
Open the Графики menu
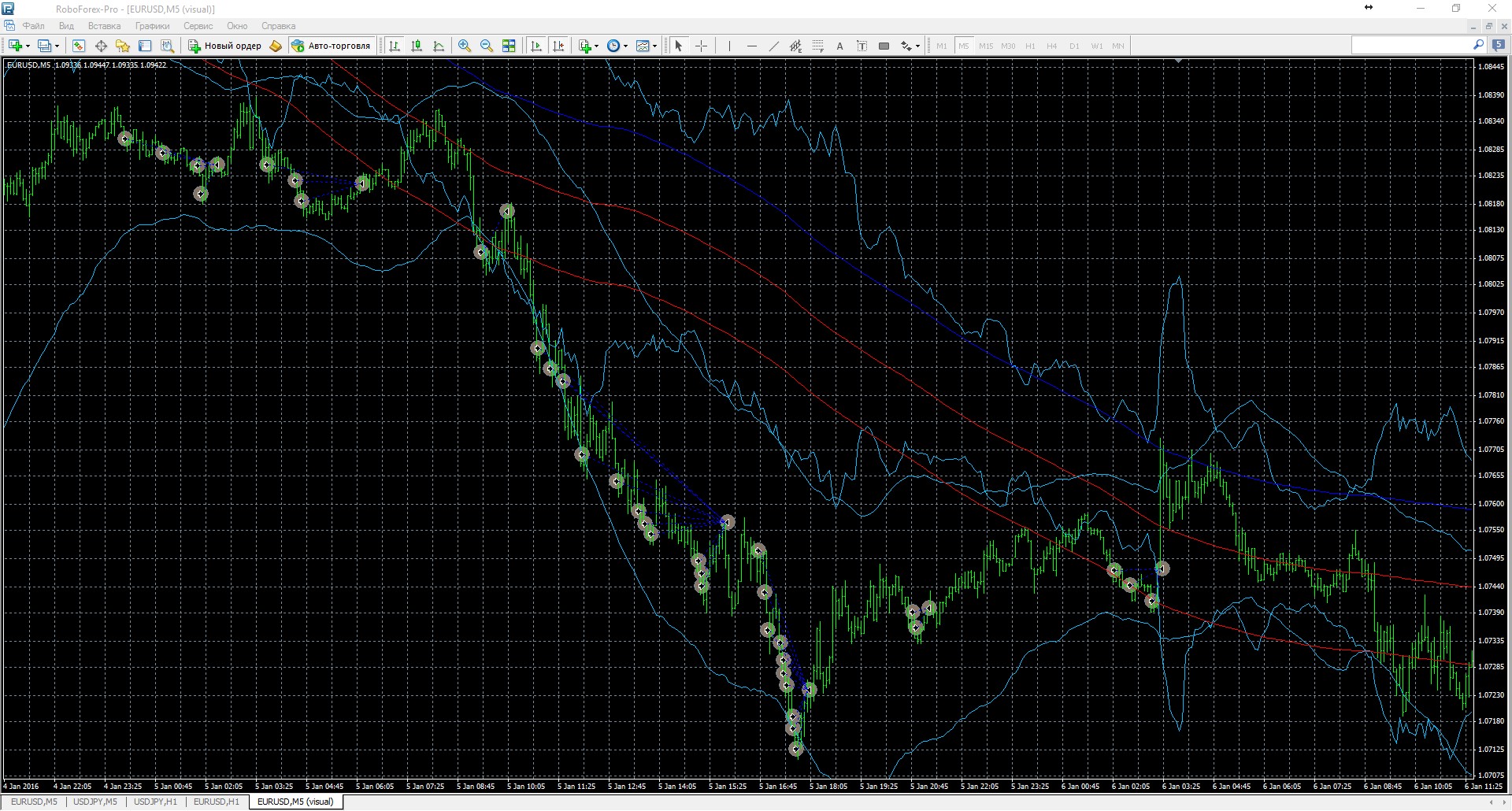point(153,26)
